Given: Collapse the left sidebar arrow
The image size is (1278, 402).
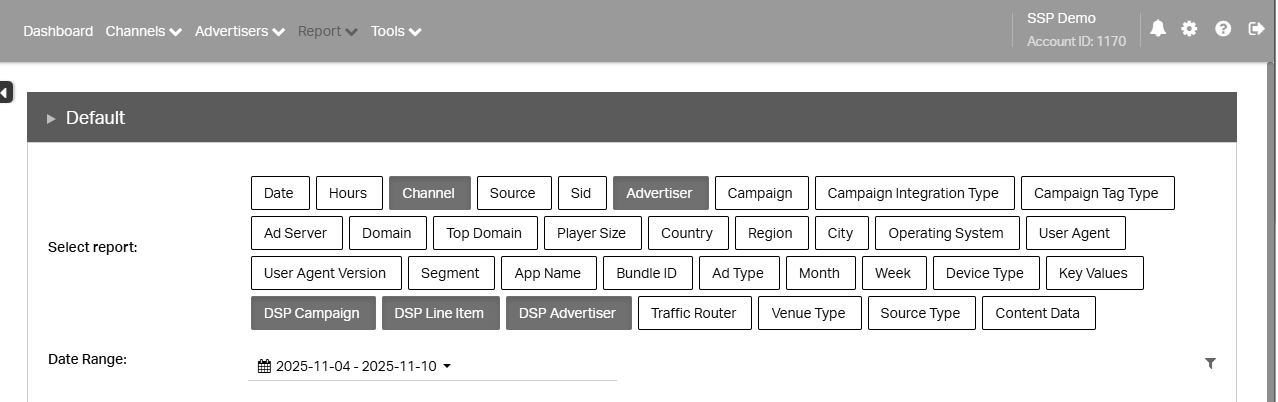Looking at the screenshot, I should click(x=6, y=93).
